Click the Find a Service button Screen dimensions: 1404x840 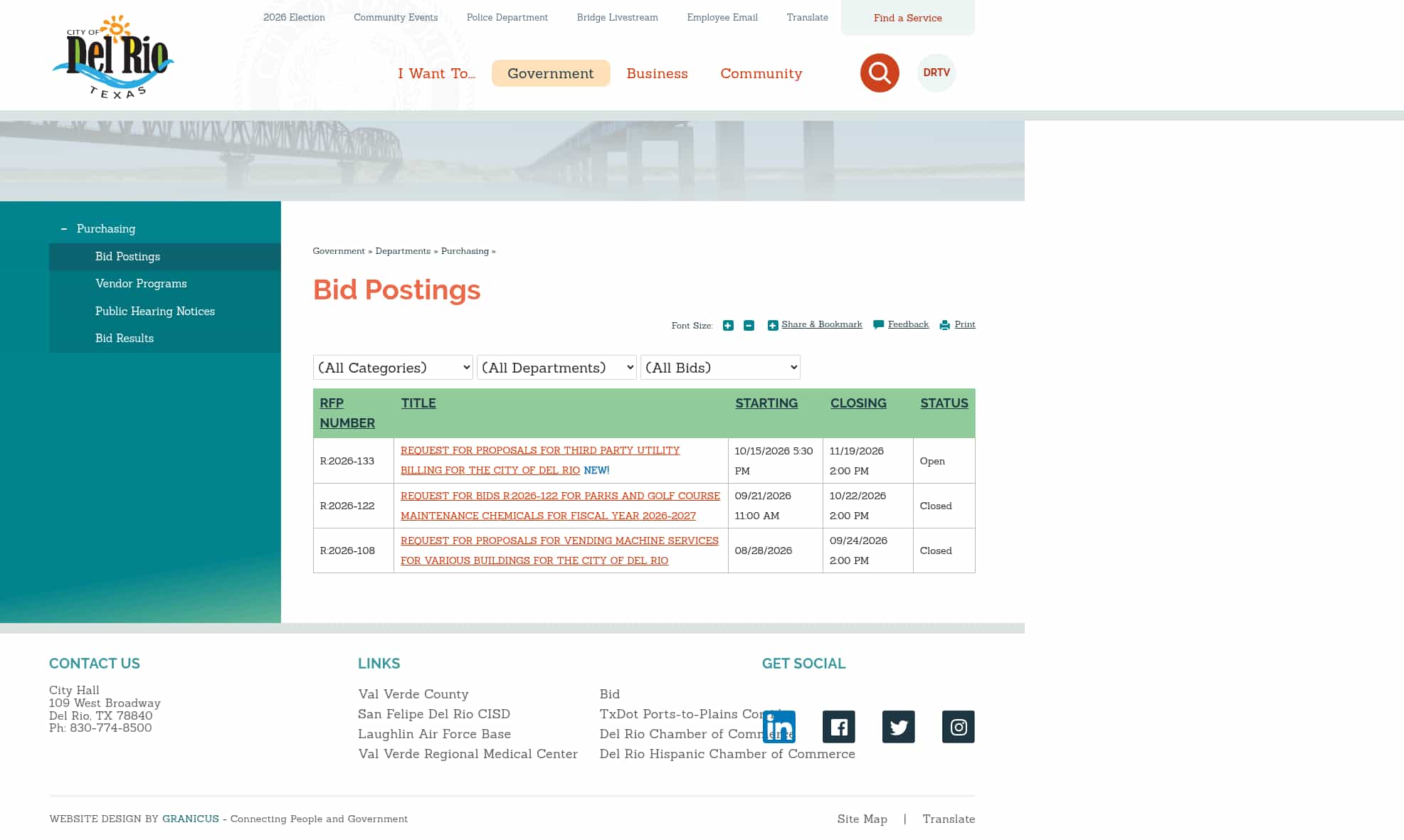(x=908, y=18)
